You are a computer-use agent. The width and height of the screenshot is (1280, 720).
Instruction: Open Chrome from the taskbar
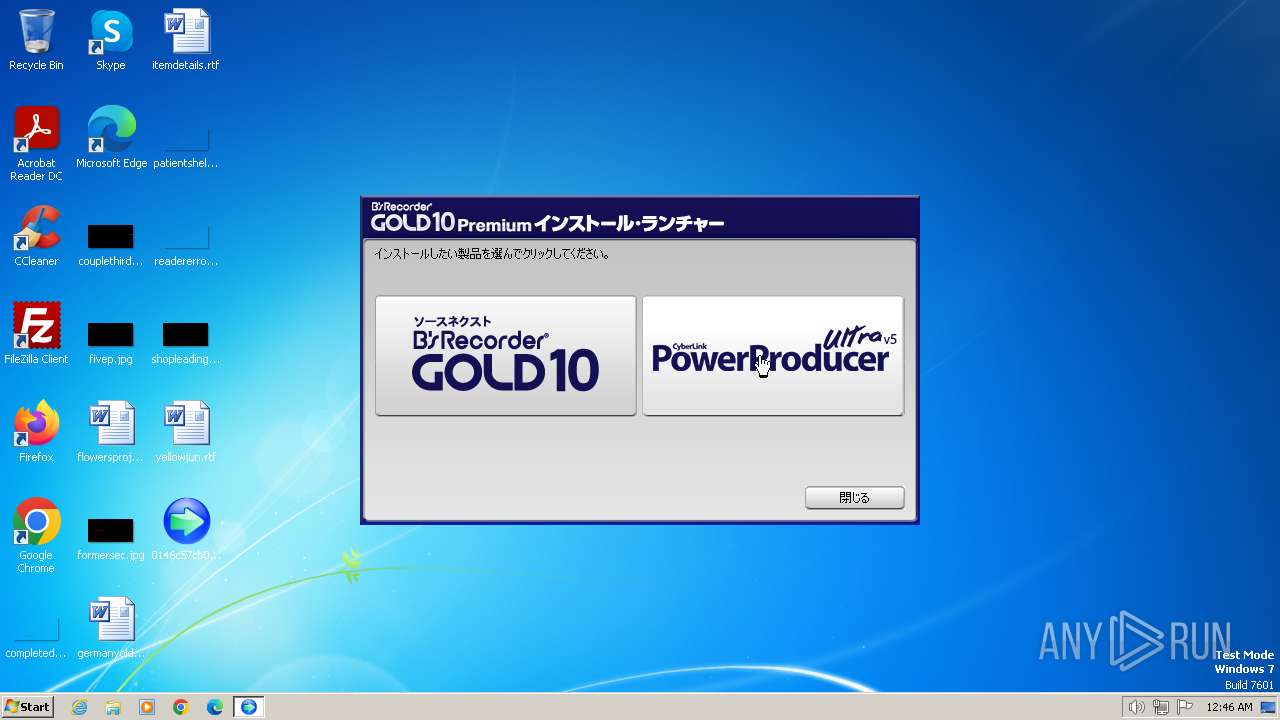click(x=181, y=707)
